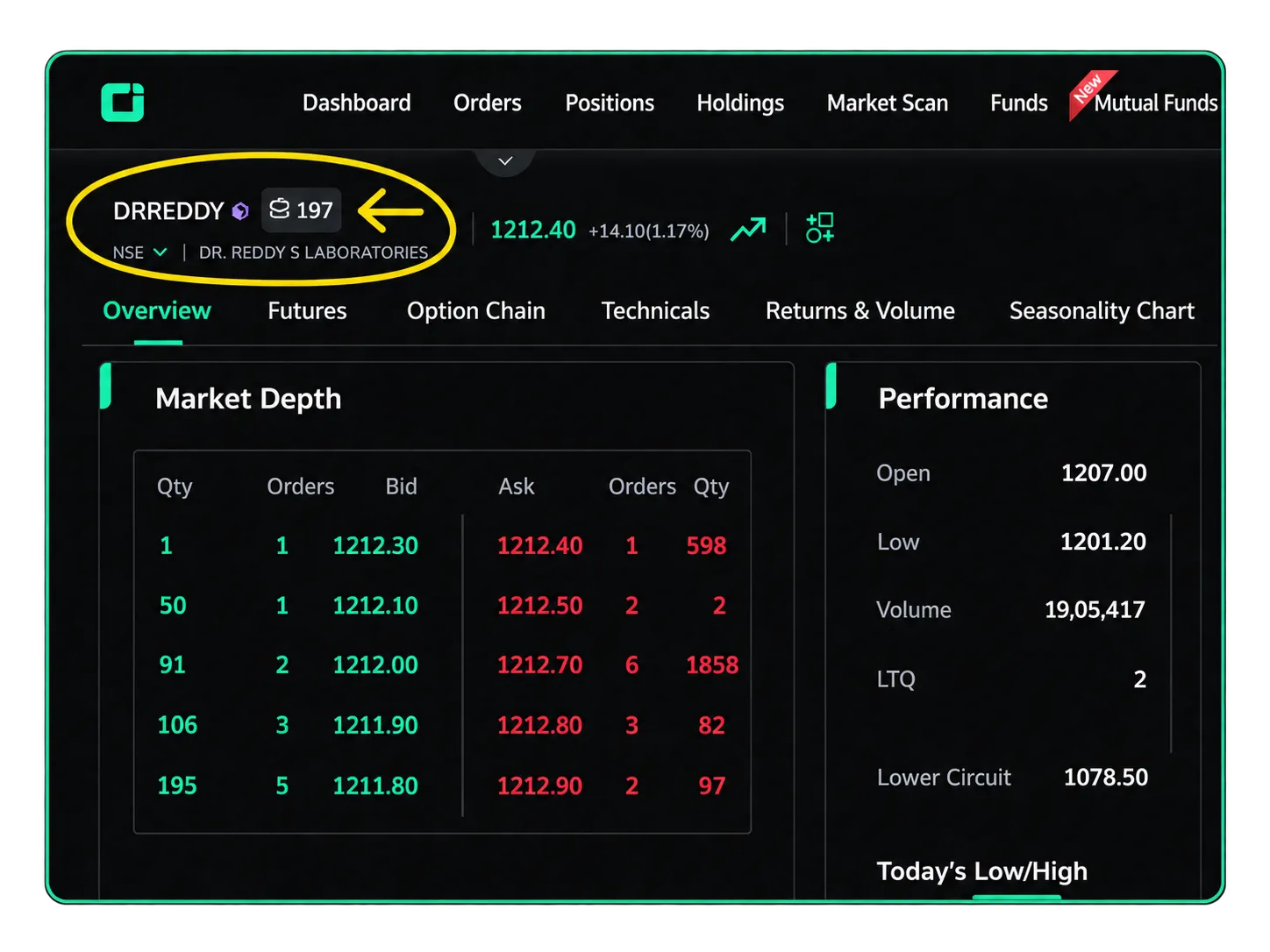This screenshot has width=1270, height=952.
Task: Open the Dashboard menu item
Action: point(357,103)
